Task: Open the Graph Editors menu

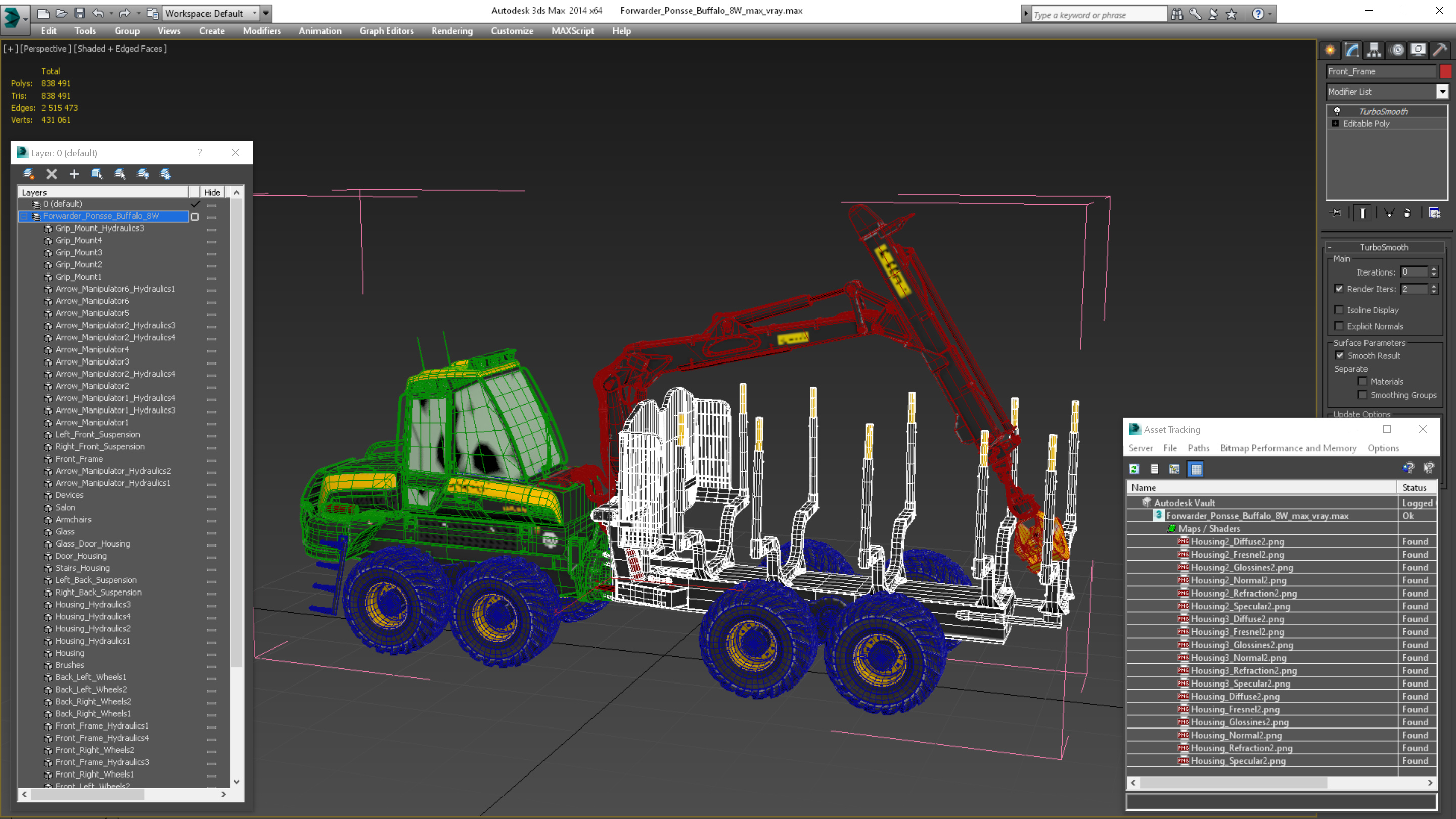Action: pos(387,31)
